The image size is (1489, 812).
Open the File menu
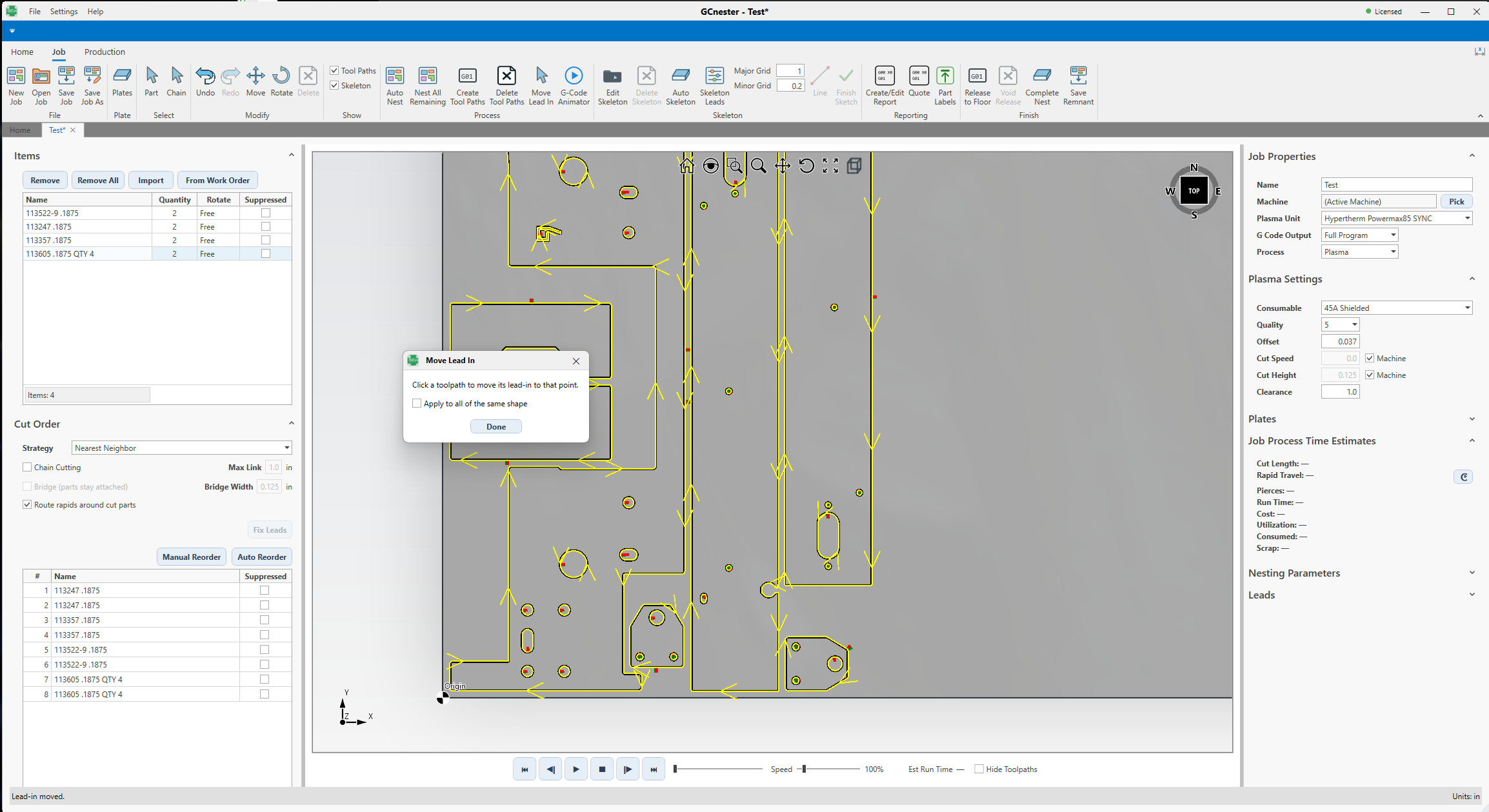[35, 12]
